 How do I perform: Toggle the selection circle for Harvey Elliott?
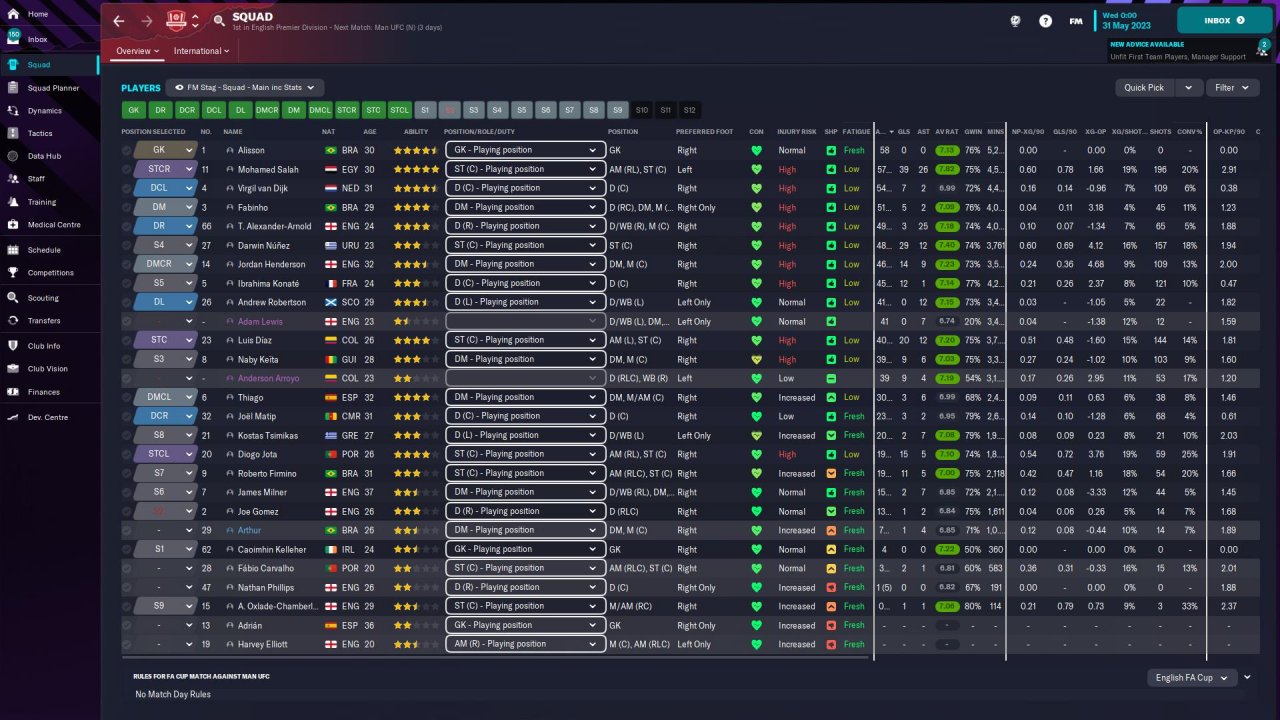tap(127, 645)
